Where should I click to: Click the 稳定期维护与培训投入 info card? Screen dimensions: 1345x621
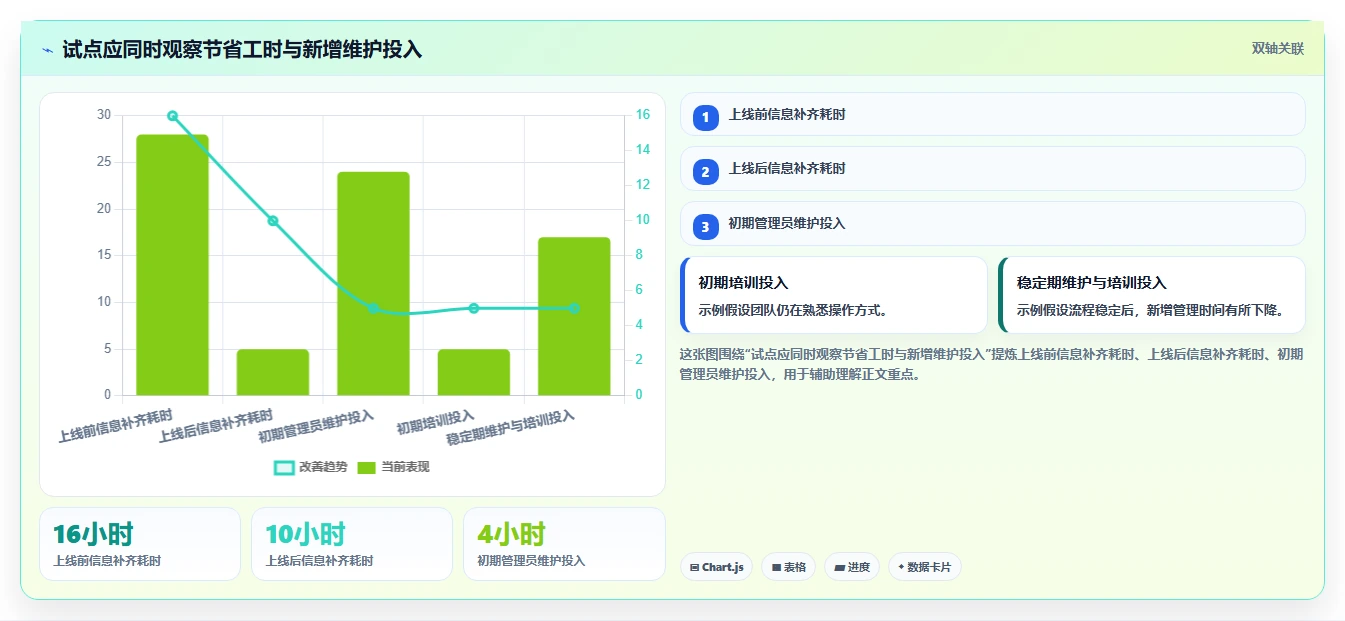pyautogui.click(x=1152, y=295)
